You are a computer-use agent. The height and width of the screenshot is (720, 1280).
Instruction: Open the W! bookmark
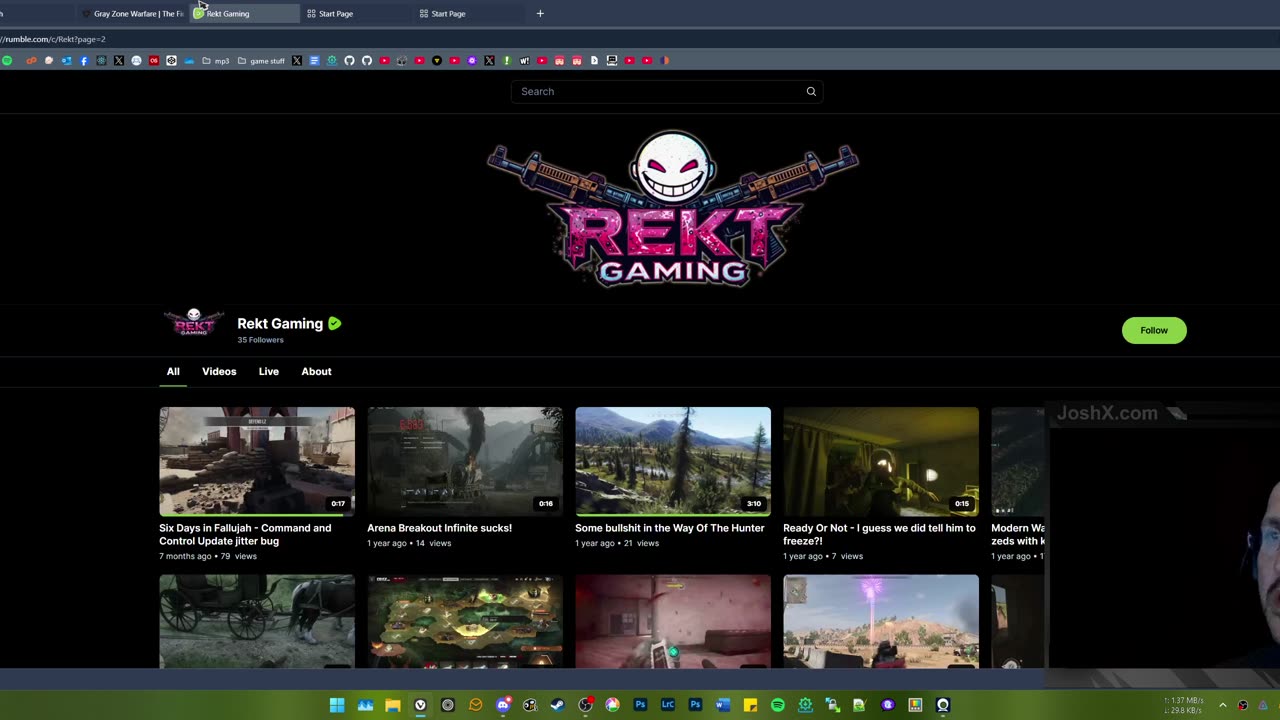tap(524, 60)
